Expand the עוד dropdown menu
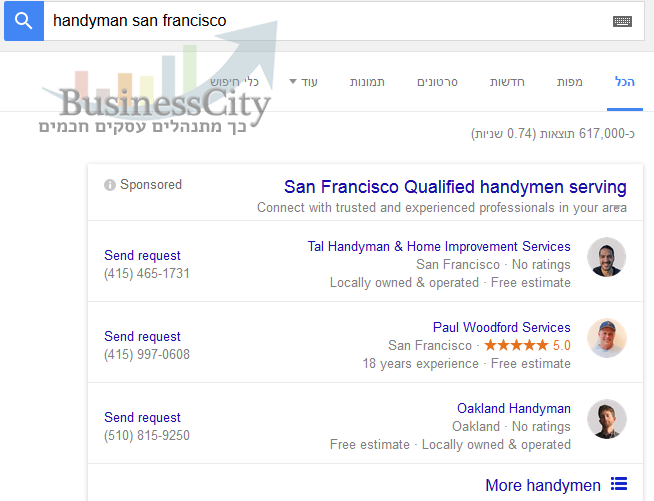This screenshot has height=501, width=654. point(304,82)
